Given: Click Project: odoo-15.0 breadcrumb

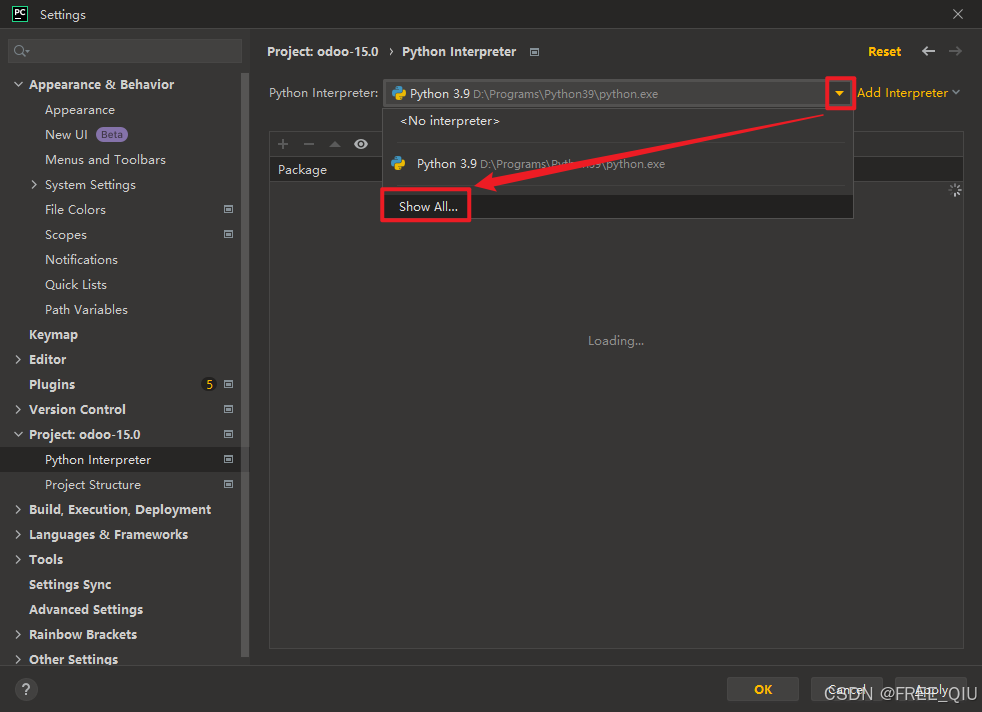Looking at the screenshot, I should [x=323, y=51].
